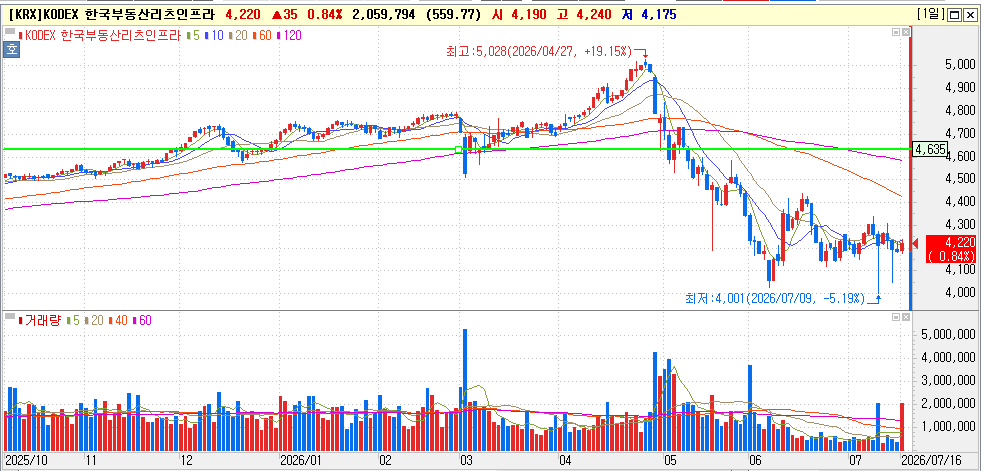Click the 4,635 horizontal line price tag

[x=929, y=149]
